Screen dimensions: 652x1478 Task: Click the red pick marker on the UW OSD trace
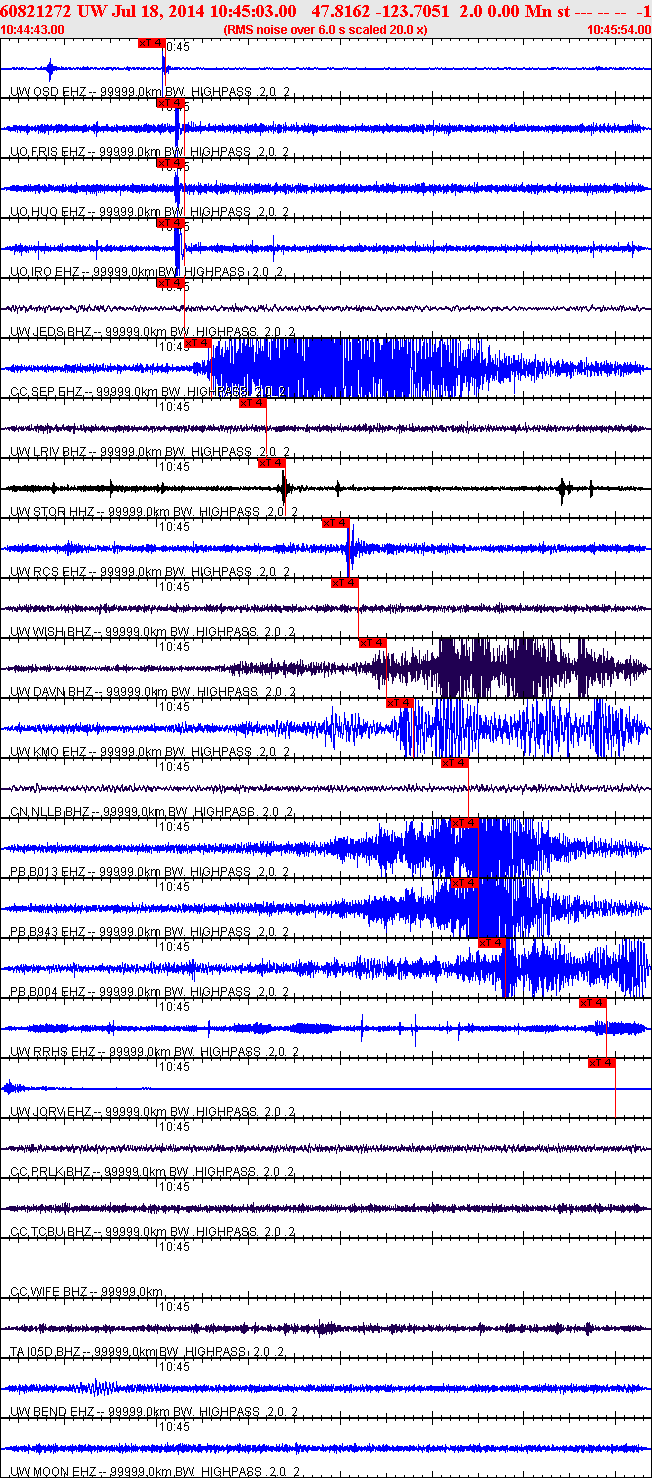(x=151, y=43)
